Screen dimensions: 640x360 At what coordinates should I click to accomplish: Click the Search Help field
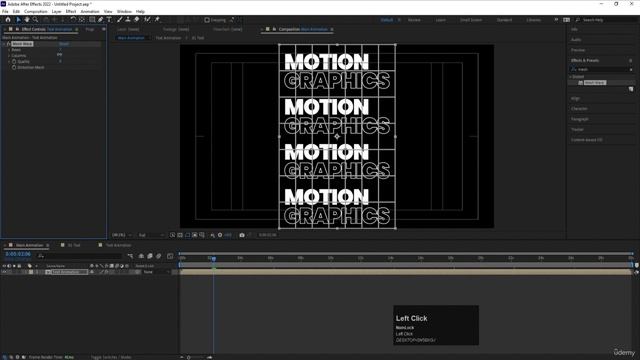607,20
